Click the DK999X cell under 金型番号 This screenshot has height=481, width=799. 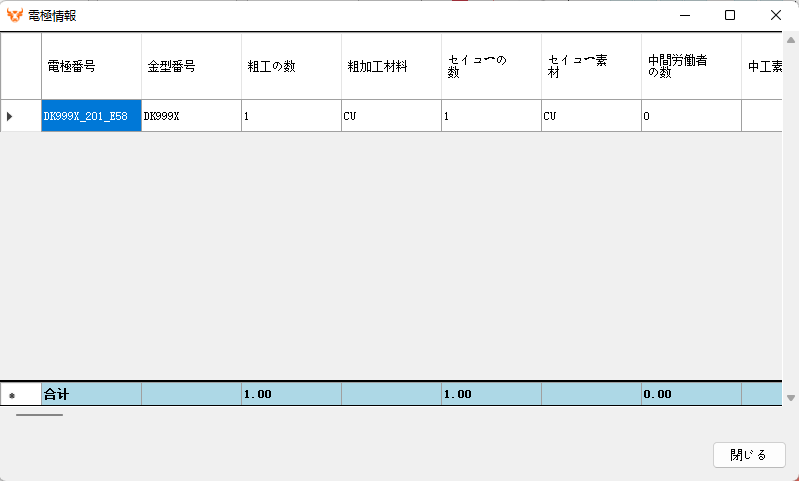191,116
